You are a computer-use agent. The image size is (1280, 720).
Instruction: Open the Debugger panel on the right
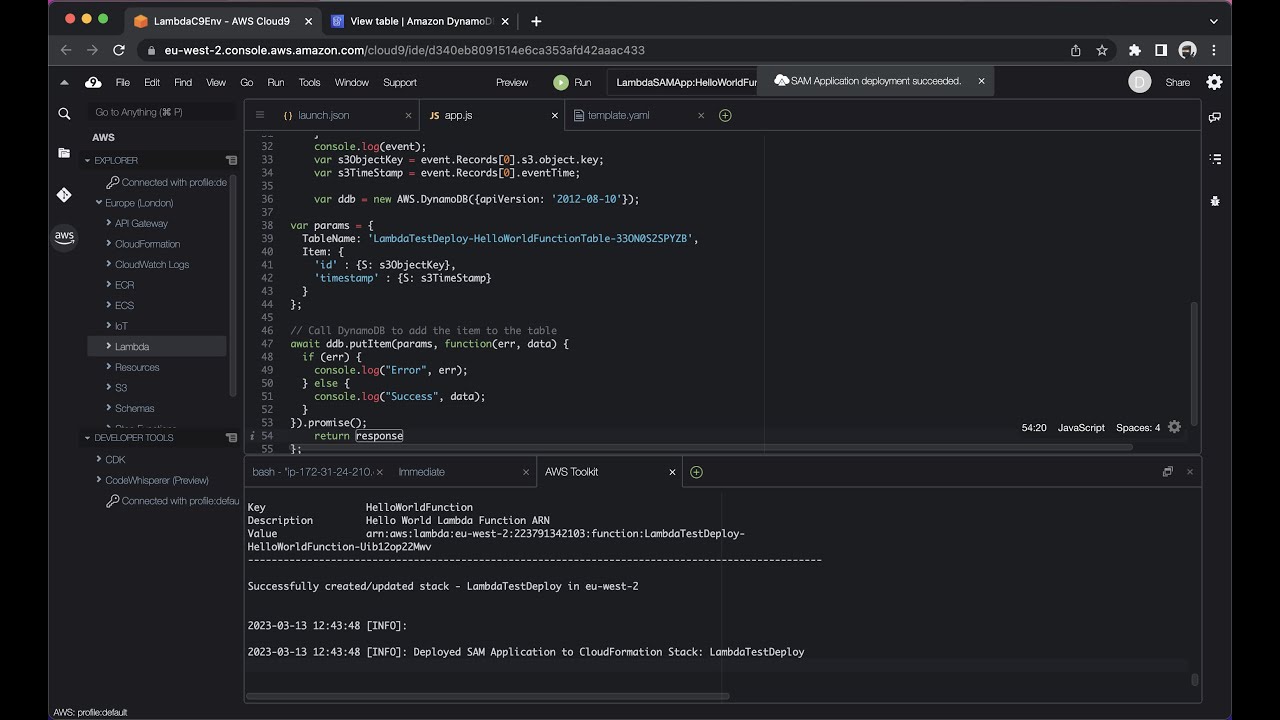[x=1215, y=201]
